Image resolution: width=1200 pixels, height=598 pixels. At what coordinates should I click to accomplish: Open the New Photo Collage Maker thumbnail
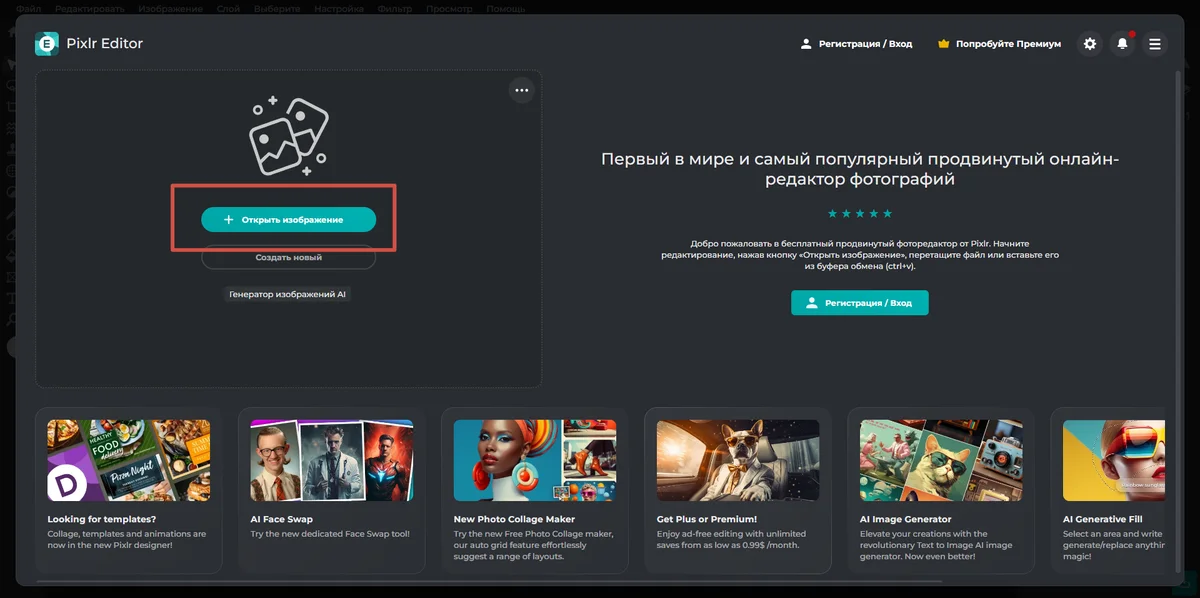pos(535,460)
